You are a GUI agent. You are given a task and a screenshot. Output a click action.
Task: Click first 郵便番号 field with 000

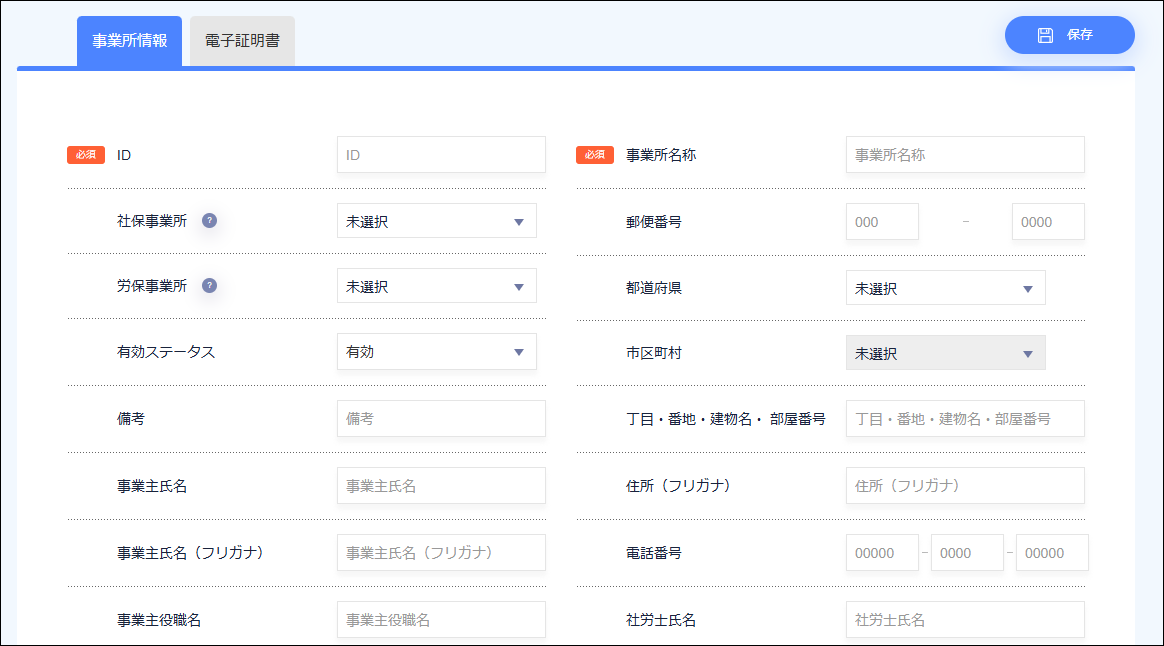882,222
